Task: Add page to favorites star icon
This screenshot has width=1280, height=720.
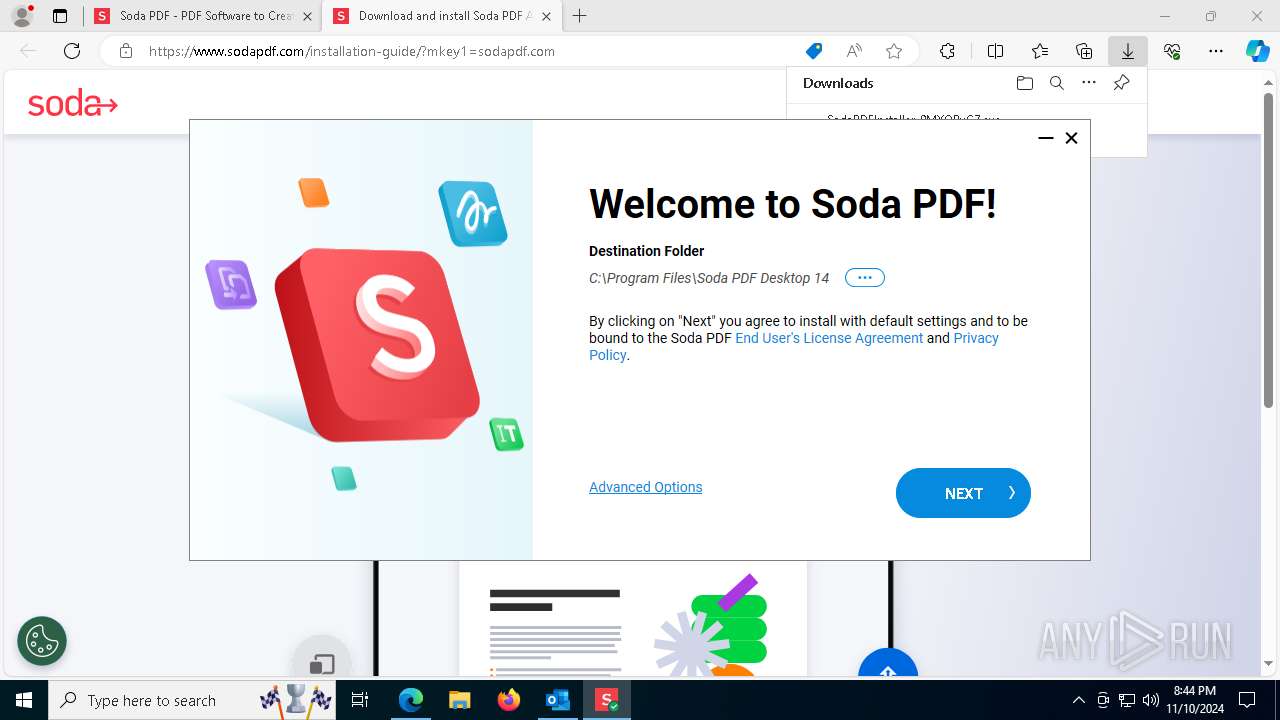Action: click(894, 51)
